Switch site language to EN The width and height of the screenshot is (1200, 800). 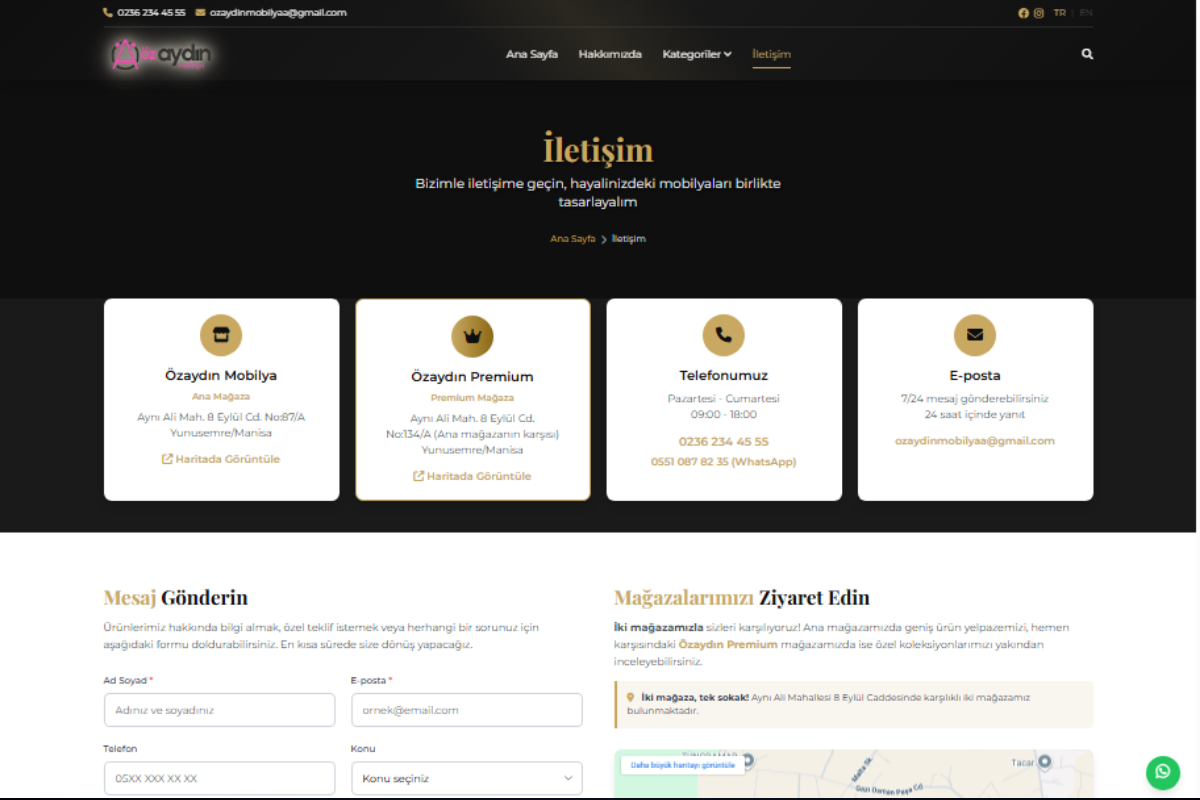(x=1085, y=13)
